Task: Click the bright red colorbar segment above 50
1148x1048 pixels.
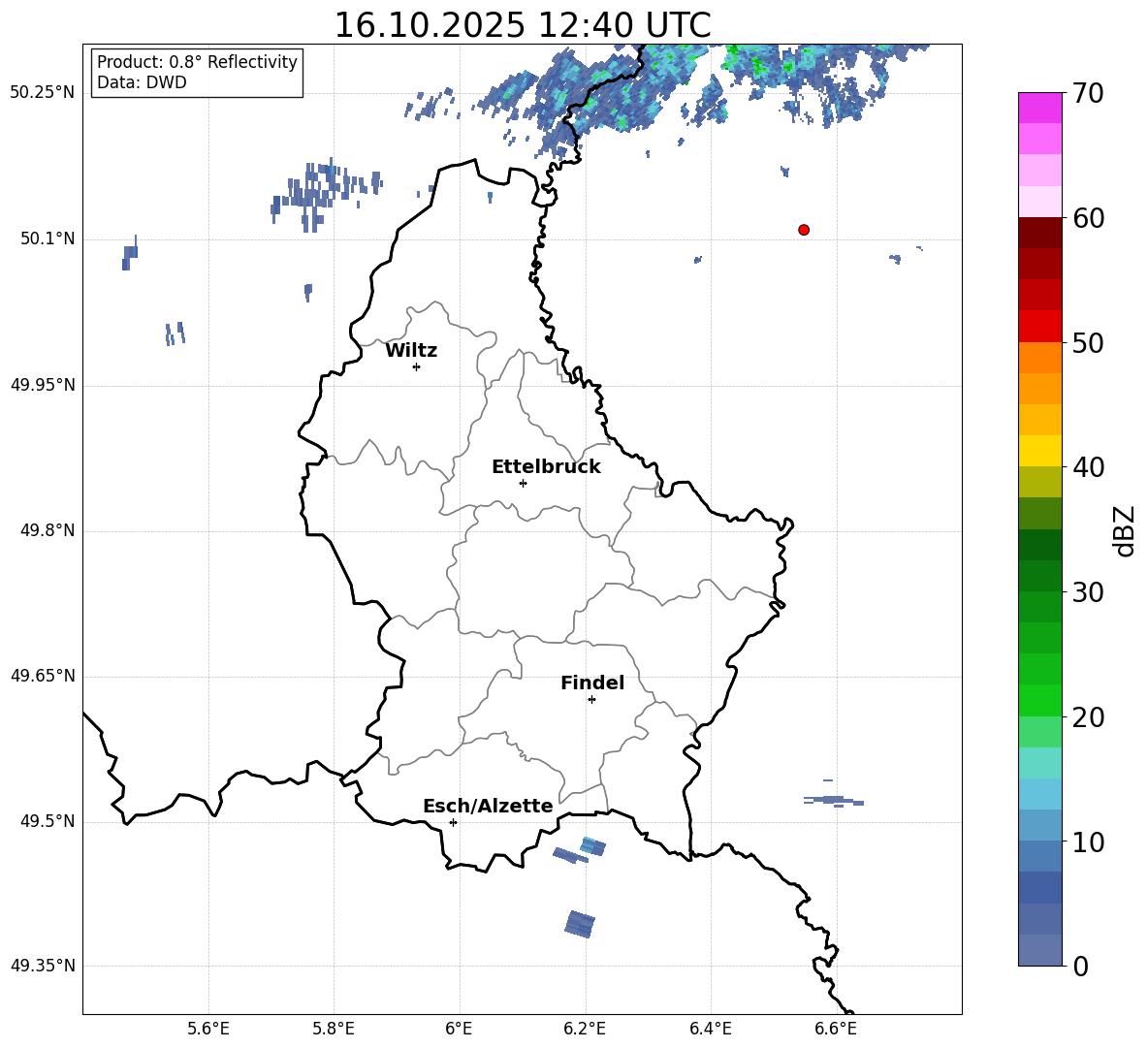Action: coord(1040,326)
